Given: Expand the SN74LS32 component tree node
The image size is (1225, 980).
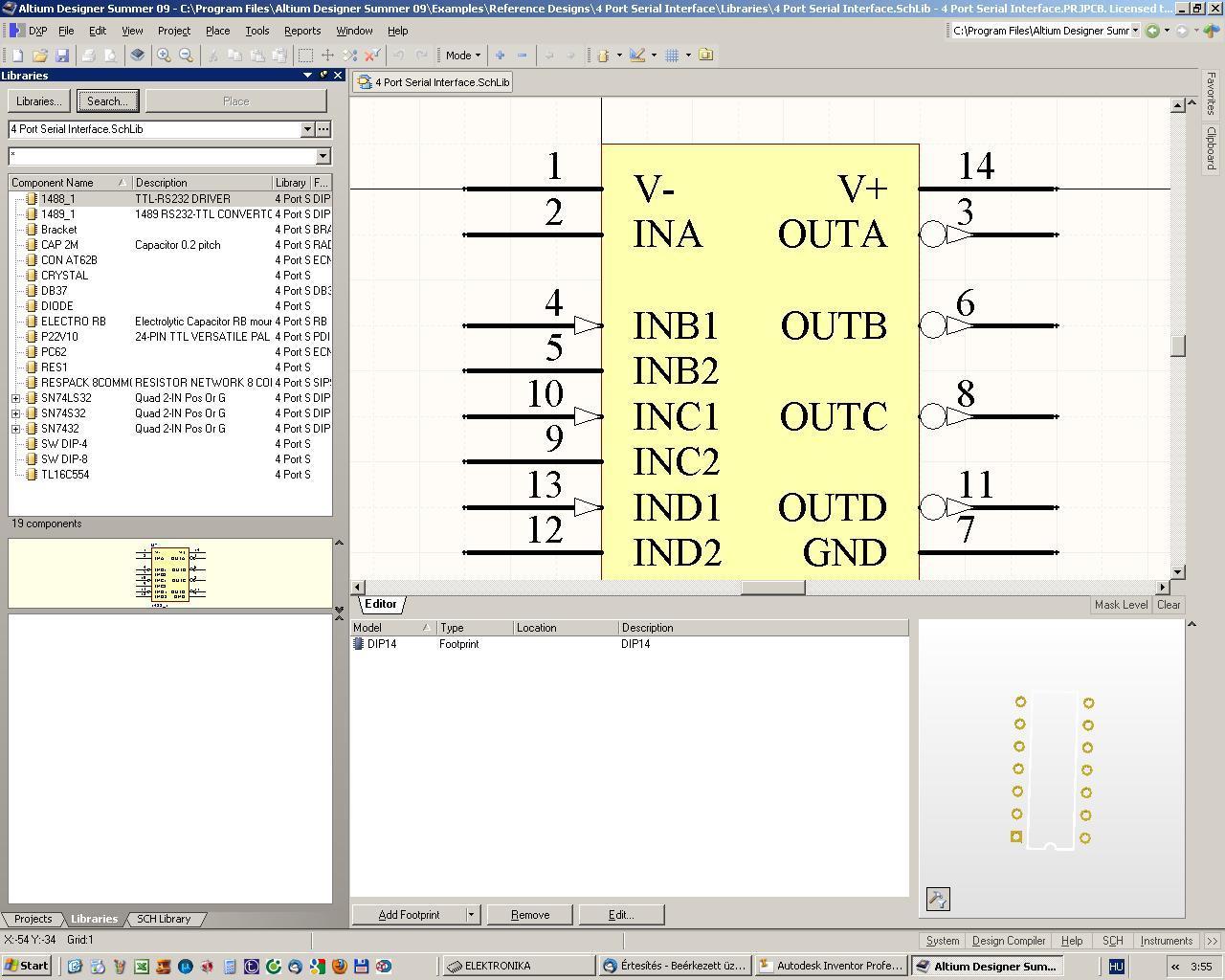Looking at the screenshot, I should tap(16, 398).
